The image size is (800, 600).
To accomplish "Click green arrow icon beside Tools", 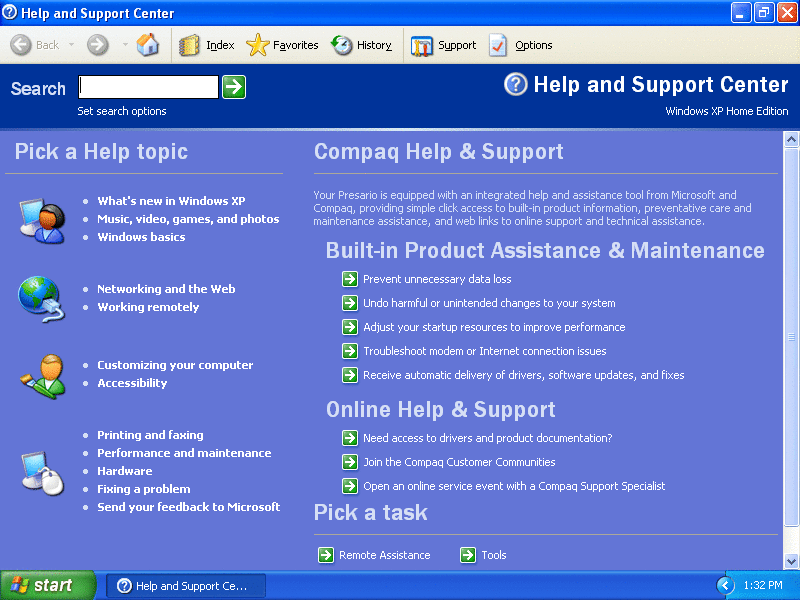I will (x=468, y=555).
